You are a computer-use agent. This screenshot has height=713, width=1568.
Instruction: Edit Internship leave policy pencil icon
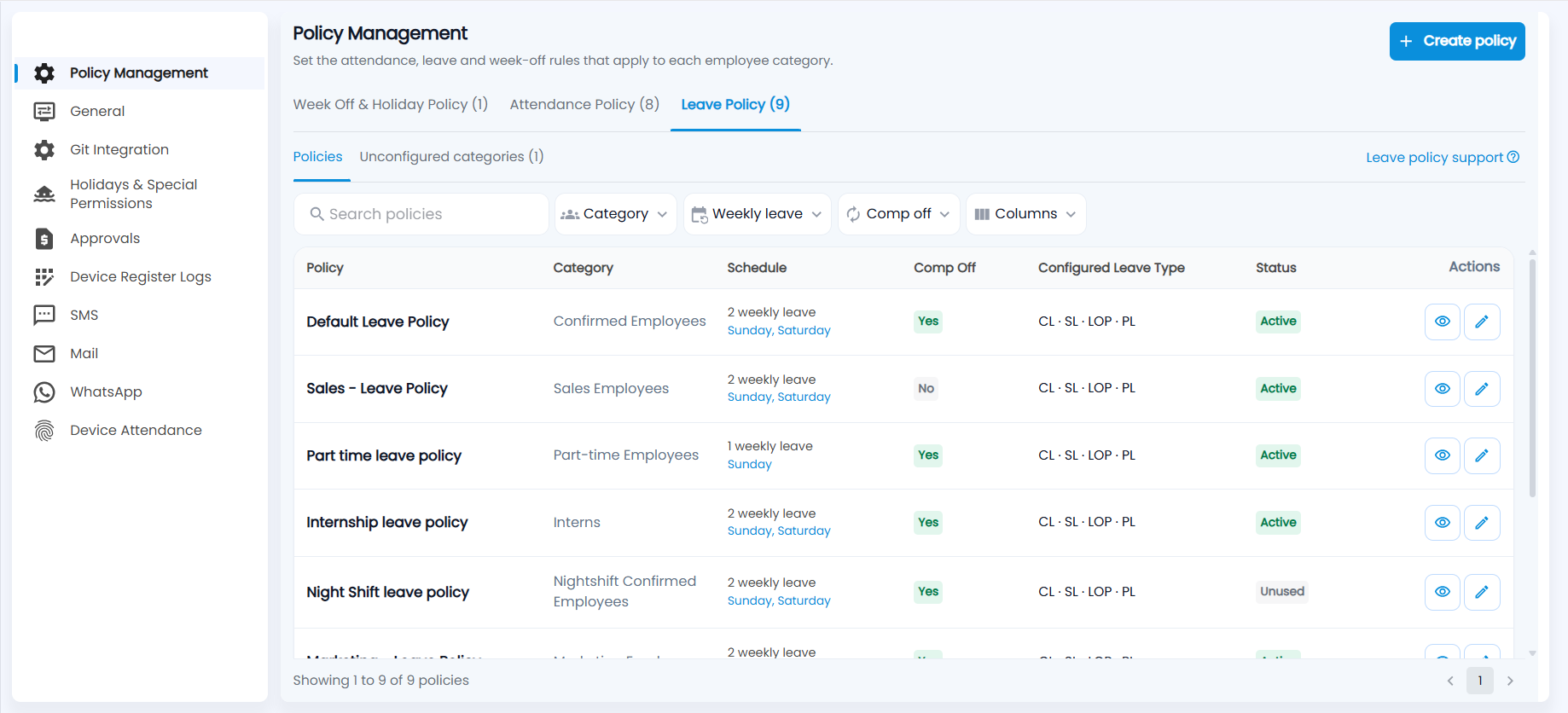click(x=1482, y=522)
